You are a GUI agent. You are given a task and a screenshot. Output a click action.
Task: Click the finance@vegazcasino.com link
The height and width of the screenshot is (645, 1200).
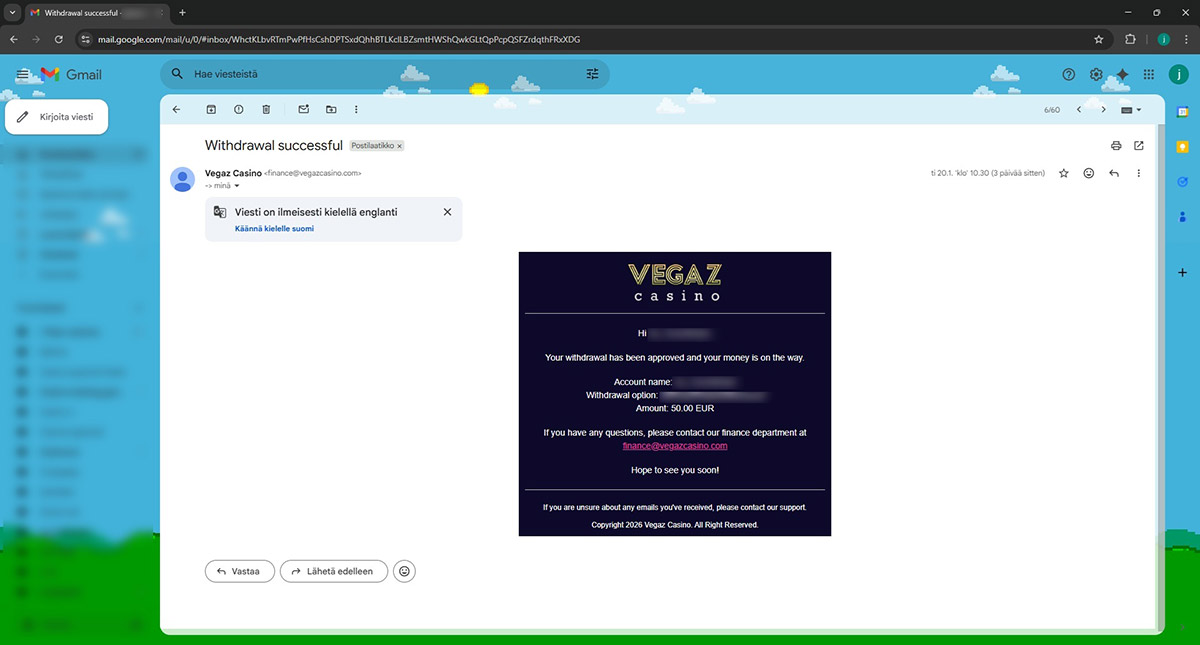[675, 446]
